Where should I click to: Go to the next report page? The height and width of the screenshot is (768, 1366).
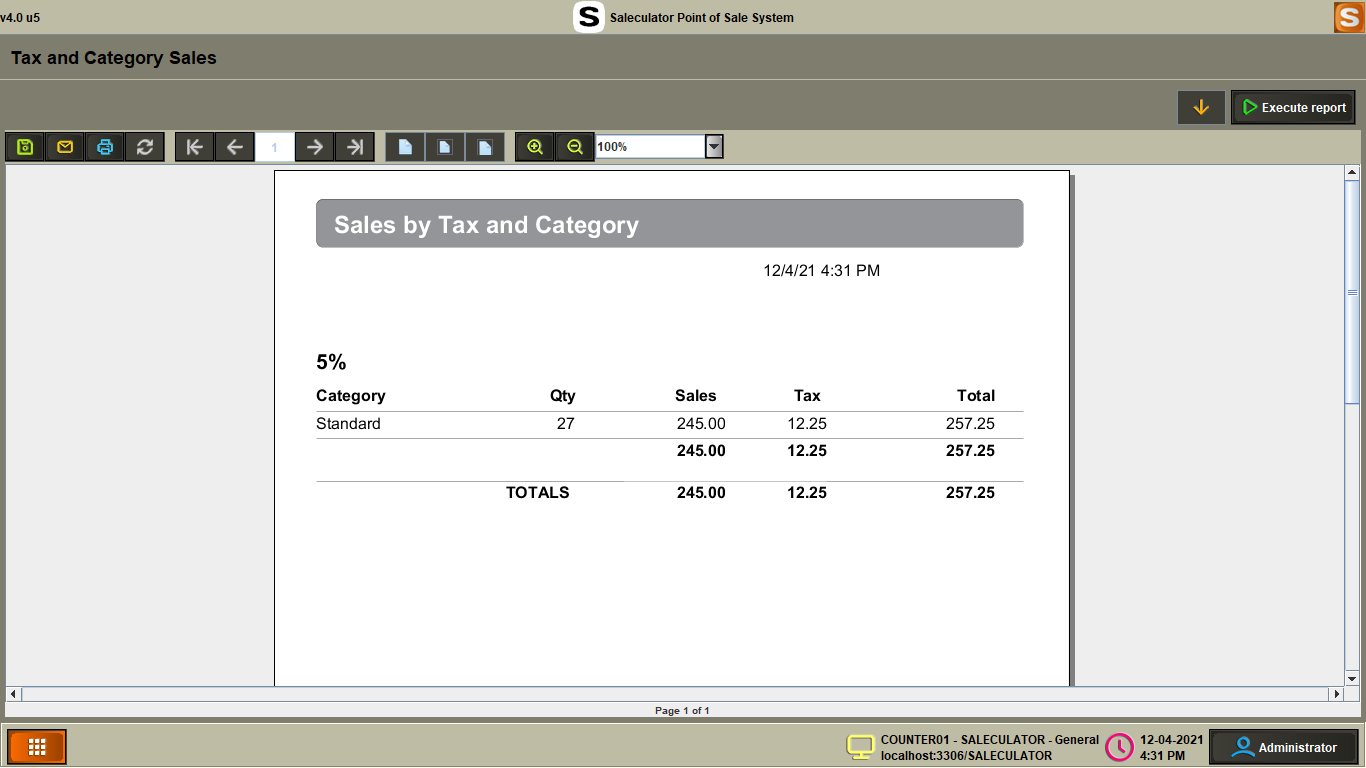(x=315, y=147)
